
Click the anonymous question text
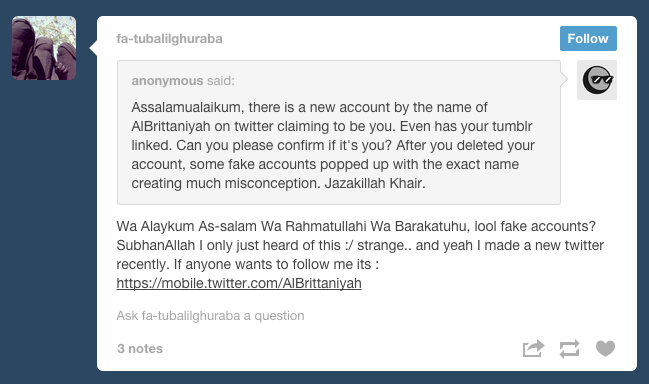tap(333, 145)
